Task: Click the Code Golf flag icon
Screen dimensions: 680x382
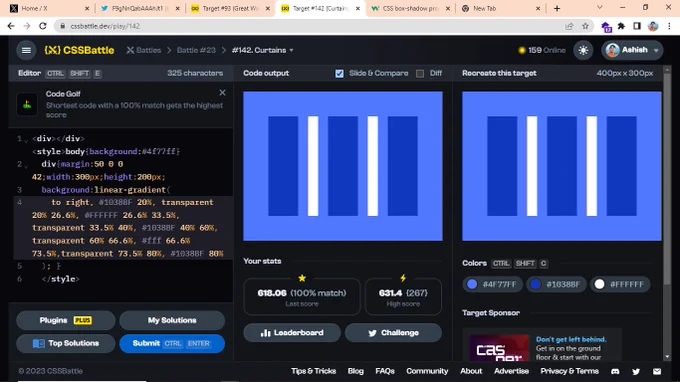Action: tap(27, 104)
